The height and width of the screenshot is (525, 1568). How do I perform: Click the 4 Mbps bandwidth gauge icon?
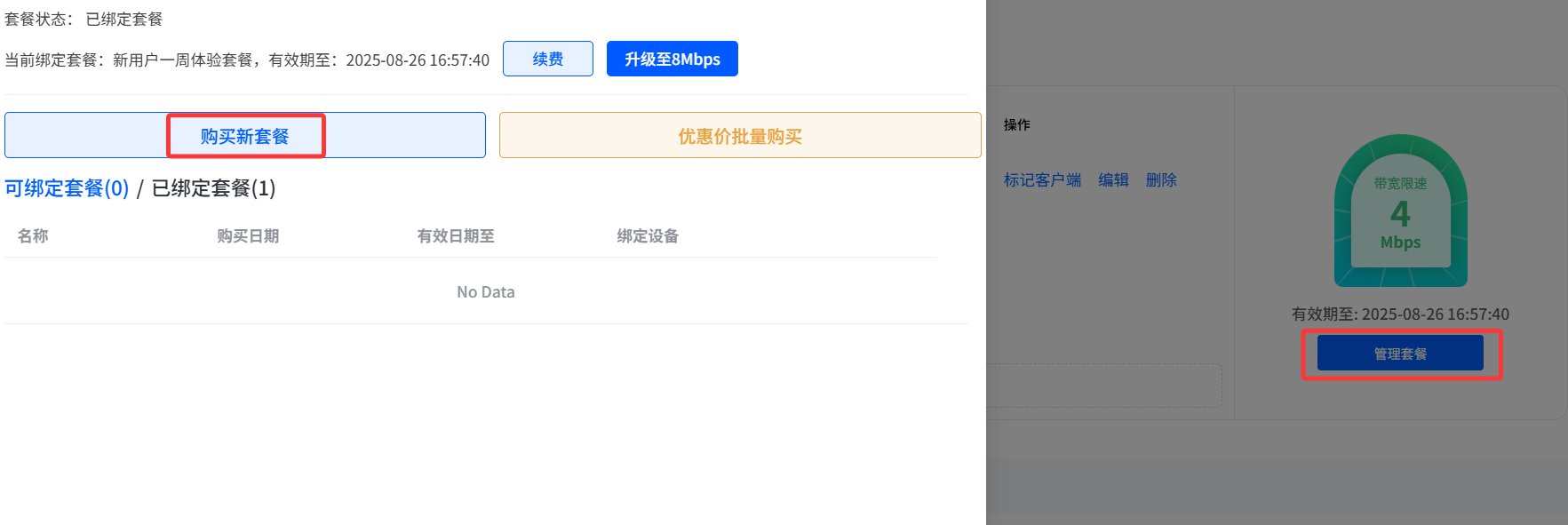(x=1400, y=213)
